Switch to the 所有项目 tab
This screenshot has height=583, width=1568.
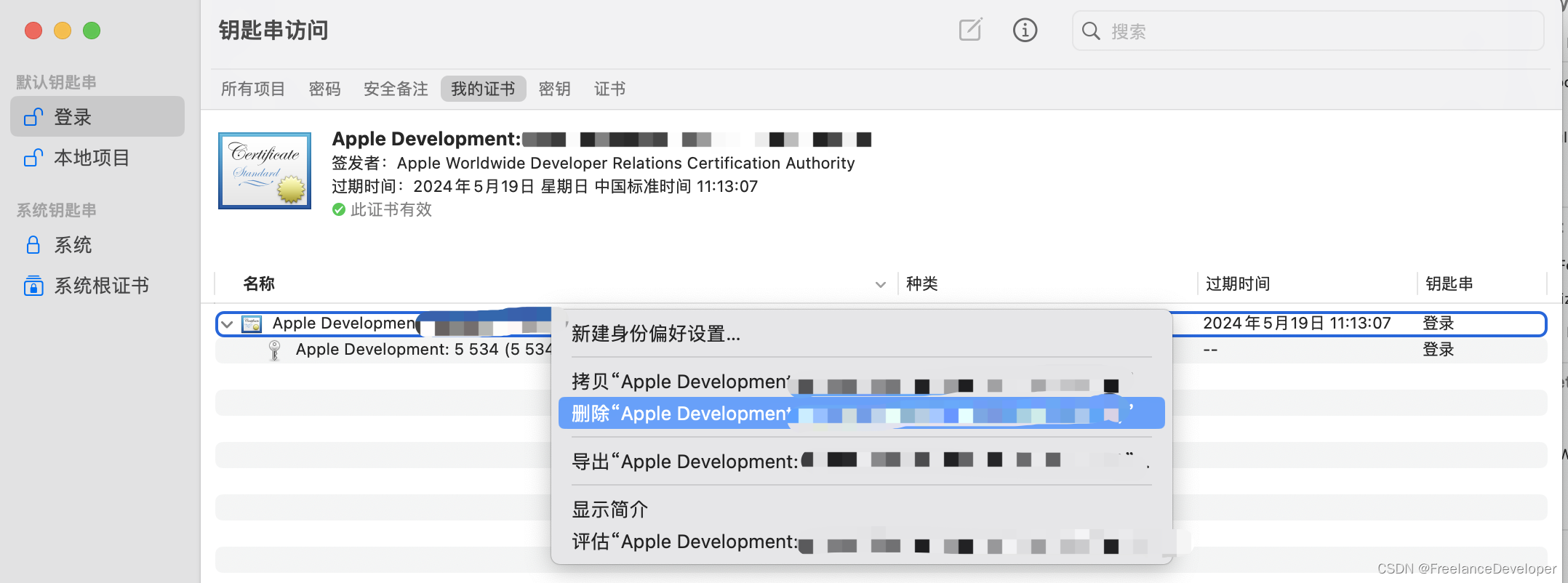click(252, 89)
